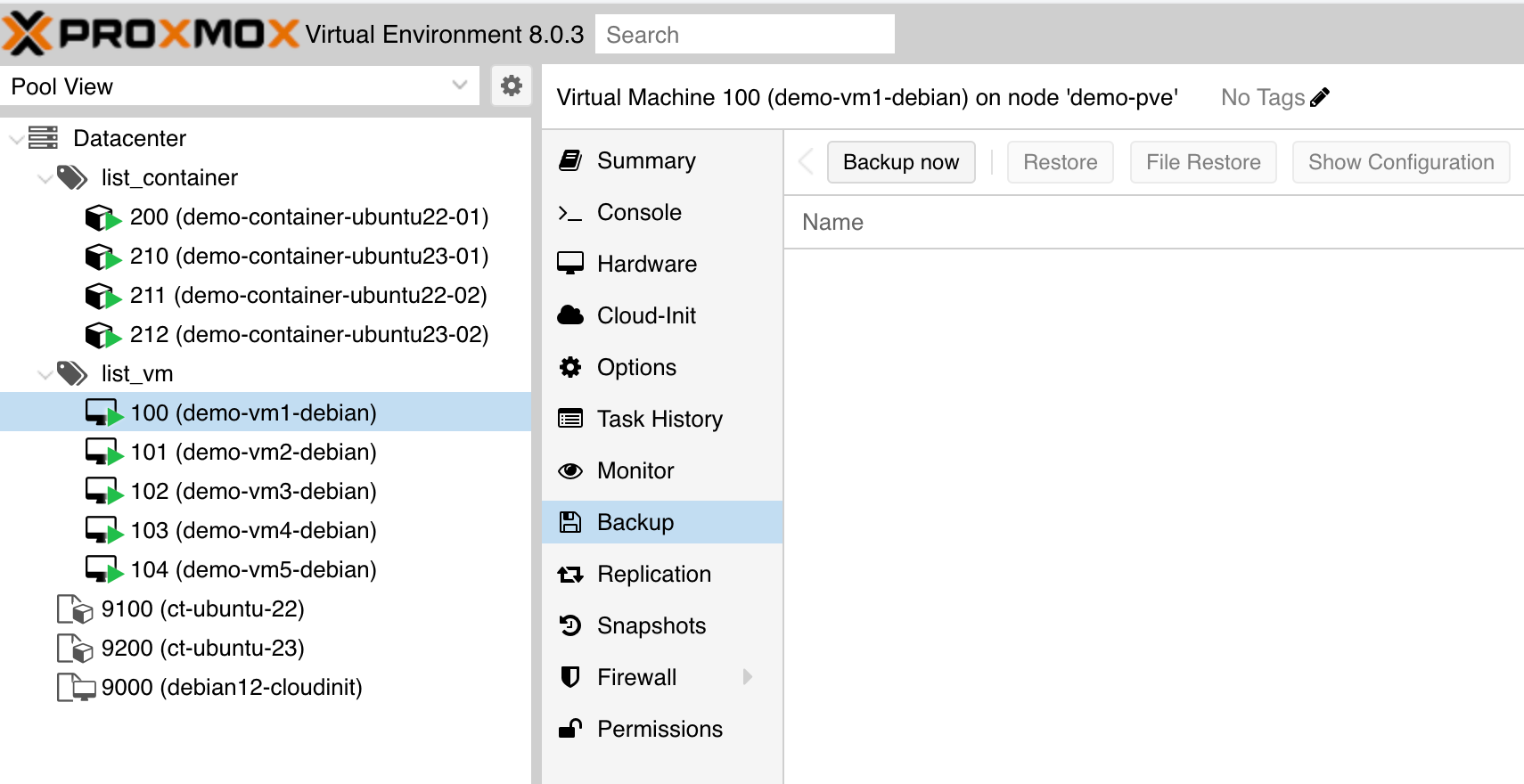The height and width of the screenshot is (784, 1524).
Task: Click running VM icon for 101 demo-vm2-debian
Action: [x=103, y=452]
